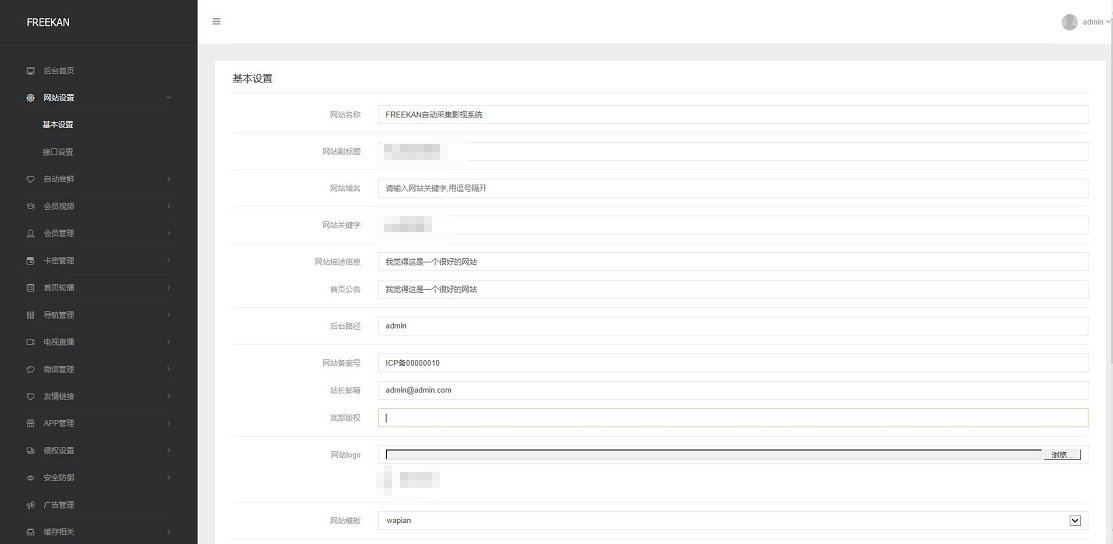Click the 后台首页 monitor icon
This screenshot has width=1113, height=544.
click(31, 71)
